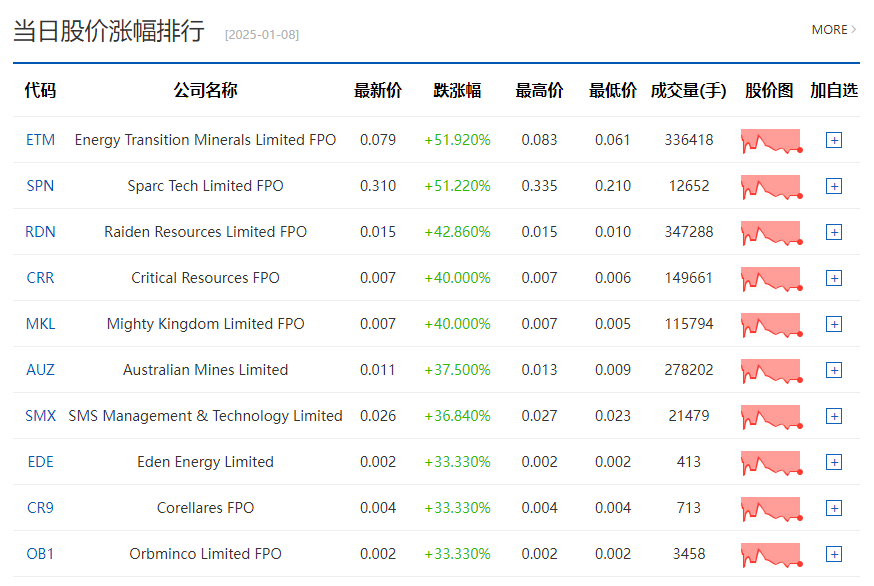The width and height of the screenshot is (874, 586).
Task: Click the 跌涨幅 column header
Action: click(457, 90)
